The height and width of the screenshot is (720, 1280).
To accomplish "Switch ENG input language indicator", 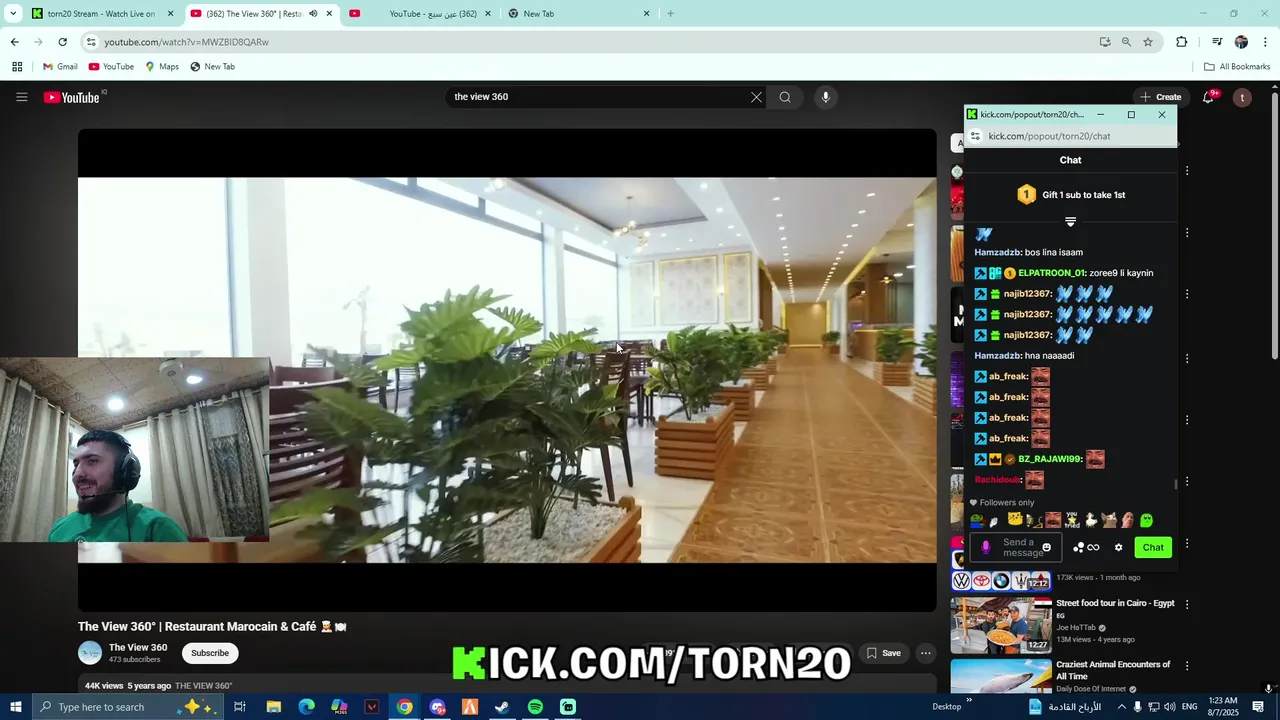I will tap(1190, 707).
